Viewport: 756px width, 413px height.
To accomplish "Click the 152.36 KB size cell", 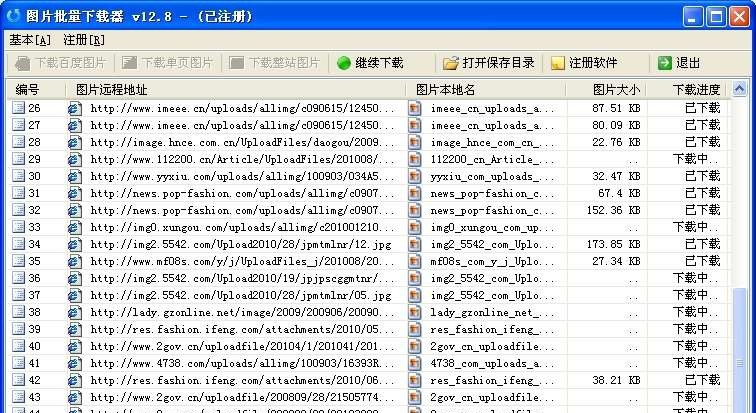I will pos(613,210).
